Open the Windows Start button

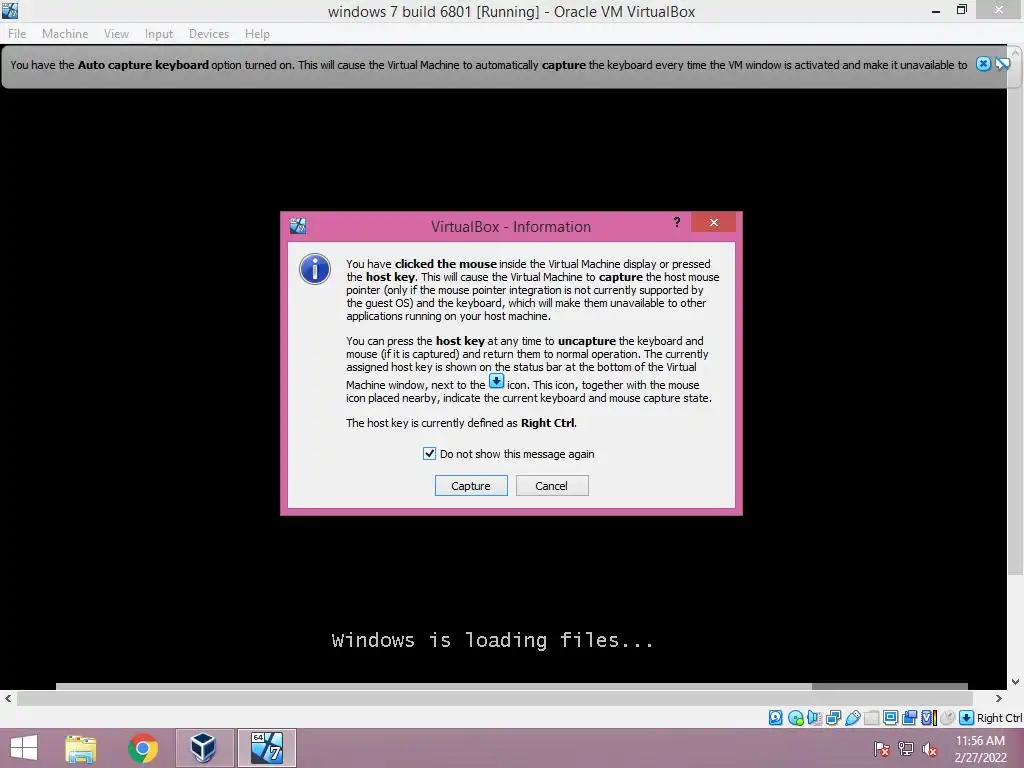point(24,748)
